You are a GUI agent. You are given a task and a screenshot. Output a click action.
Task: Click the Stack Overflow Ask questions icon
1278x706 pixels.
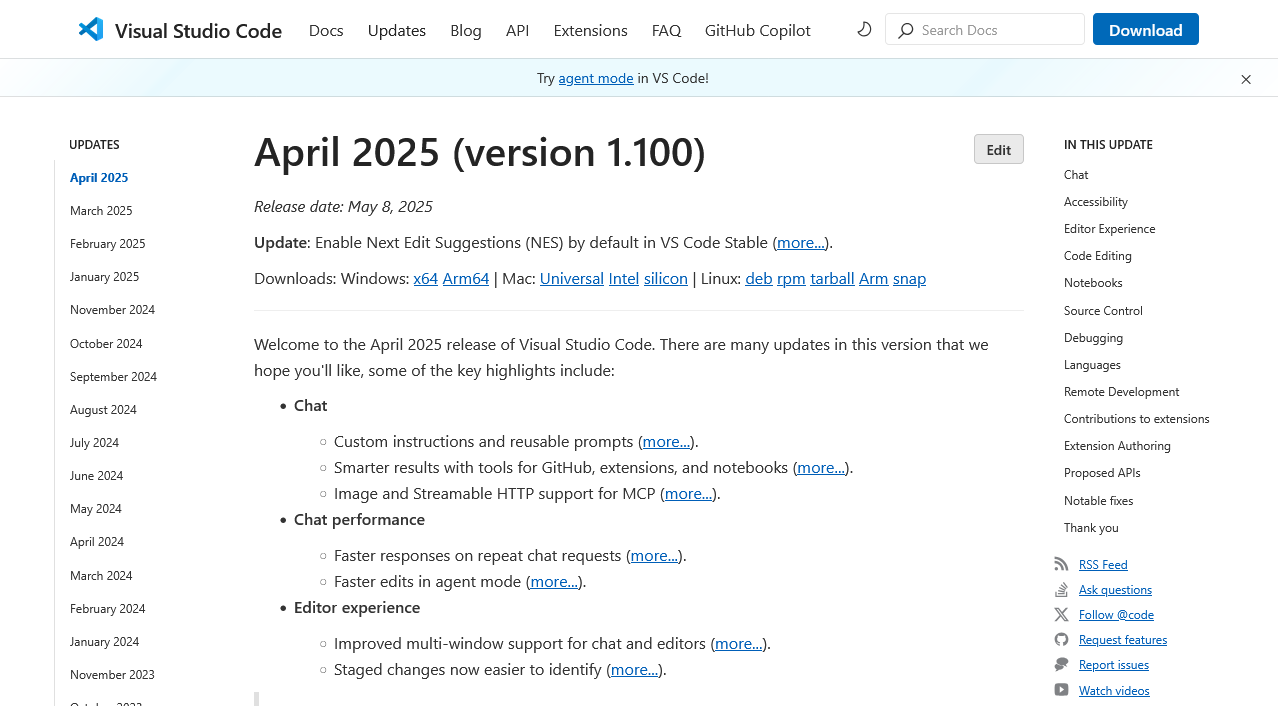tap(1061, 590)
